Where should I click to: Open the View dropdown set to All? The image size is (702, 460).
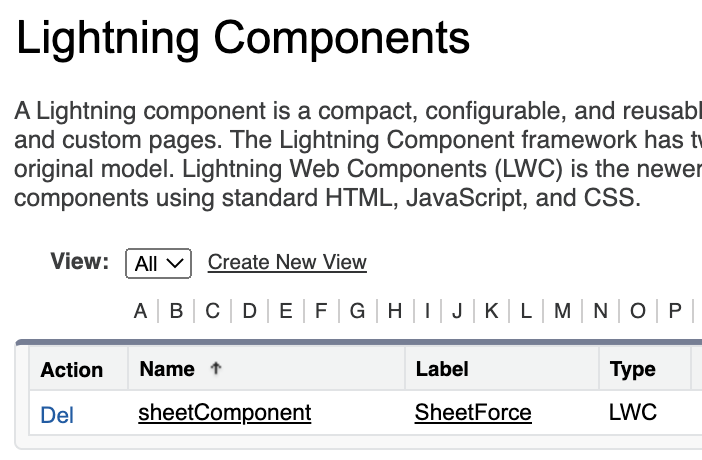(x=158, y=263)
